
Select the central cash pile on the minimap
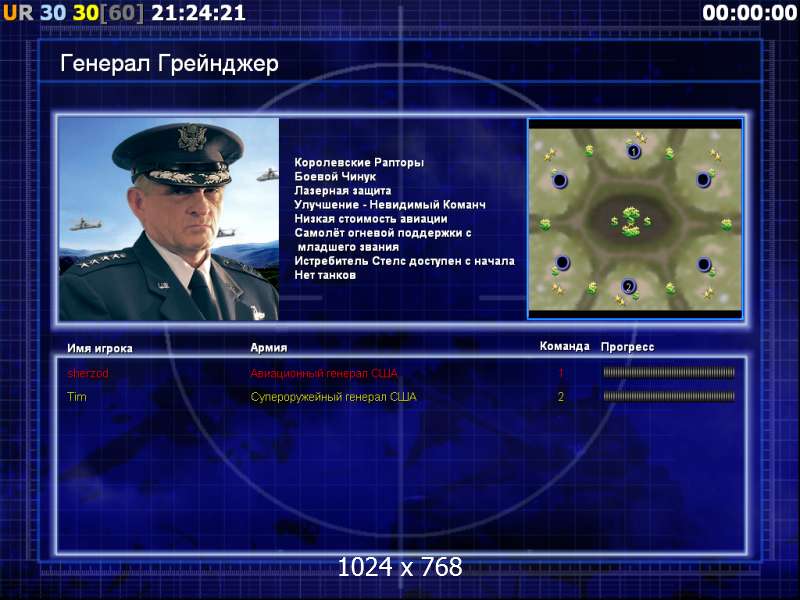coord(631,221)
